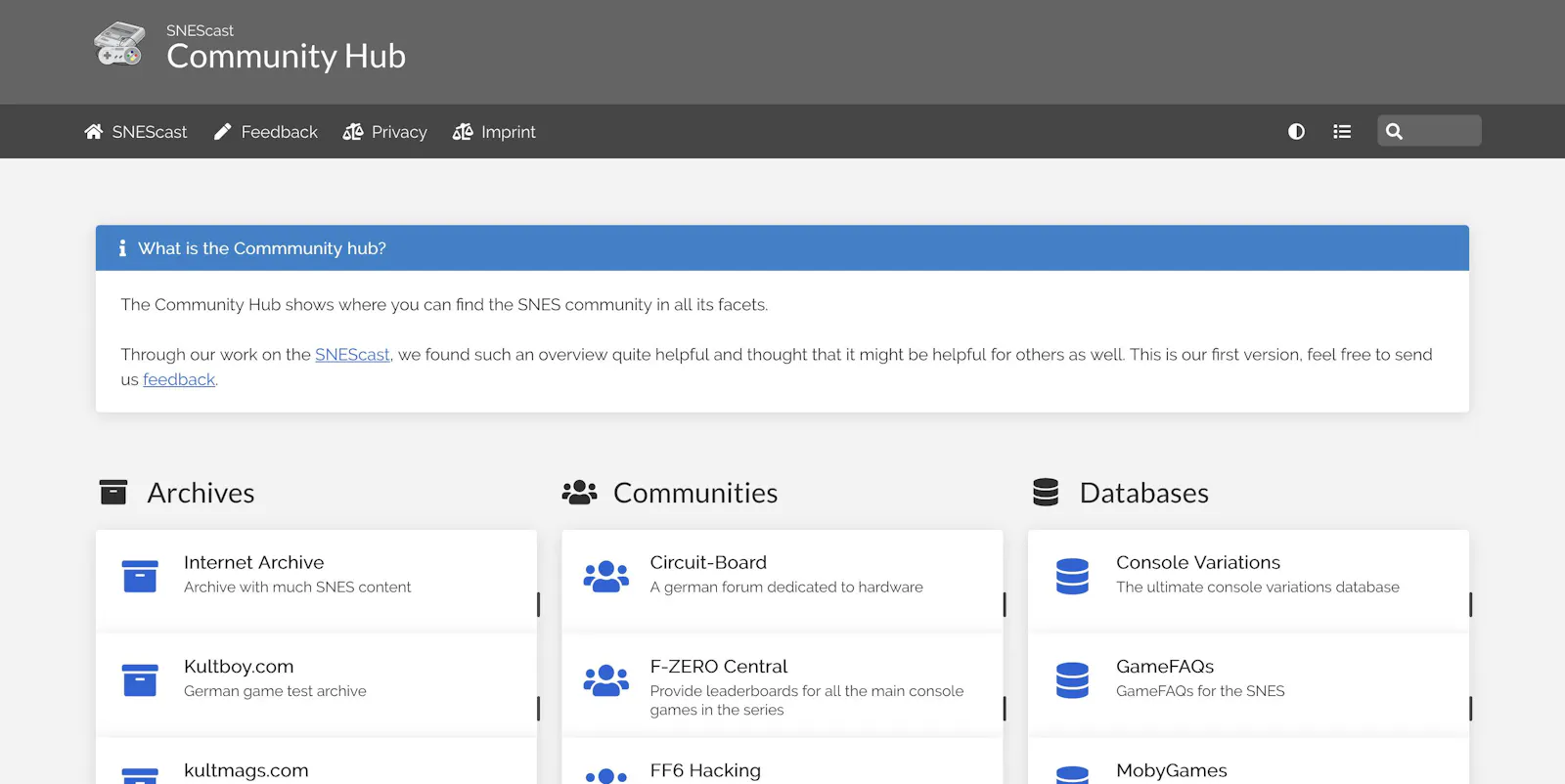The width and height of the screenshot is (1565, 784).
Task: Toggle dark mode contrast icon
Action: [1296, 131]
